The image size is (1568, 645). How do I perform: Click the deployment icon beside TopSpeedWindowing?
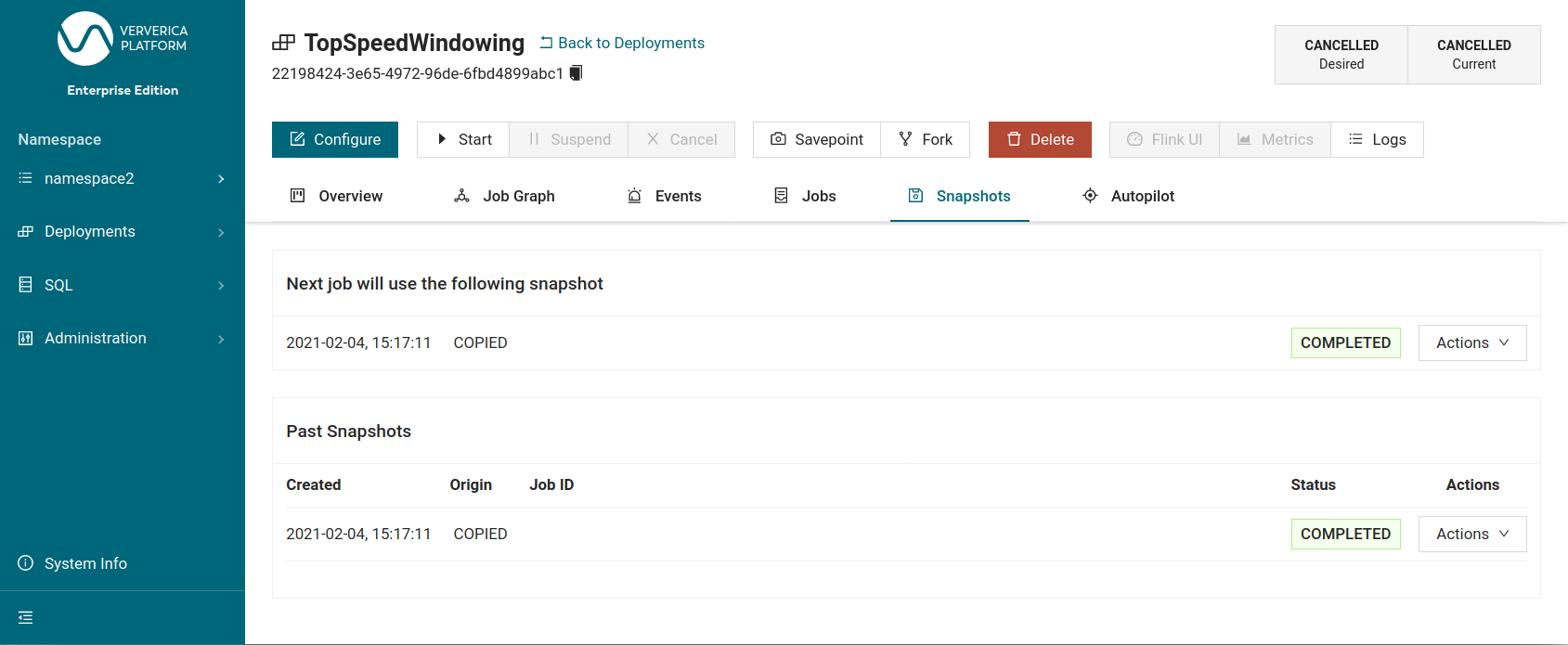[283, 43]
